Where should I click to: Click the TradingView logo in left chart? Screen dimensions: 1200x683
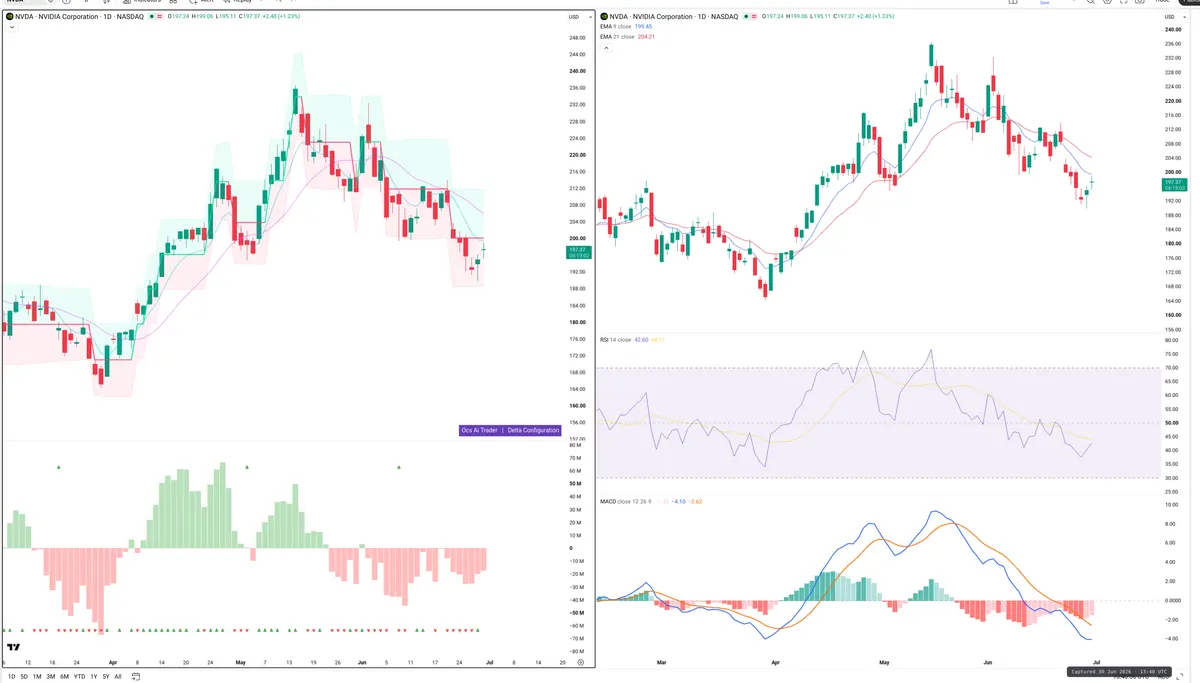(x=13, y=647)
